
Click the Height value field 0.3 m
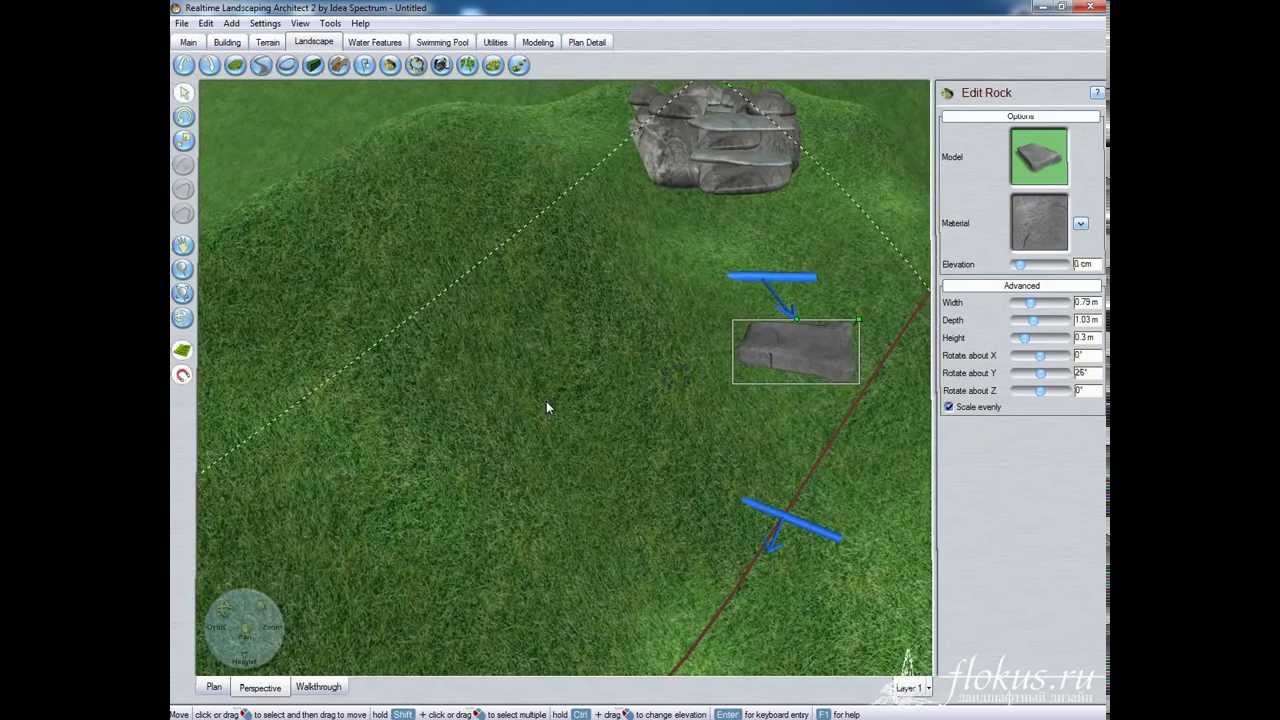[x=1087, y=338]
